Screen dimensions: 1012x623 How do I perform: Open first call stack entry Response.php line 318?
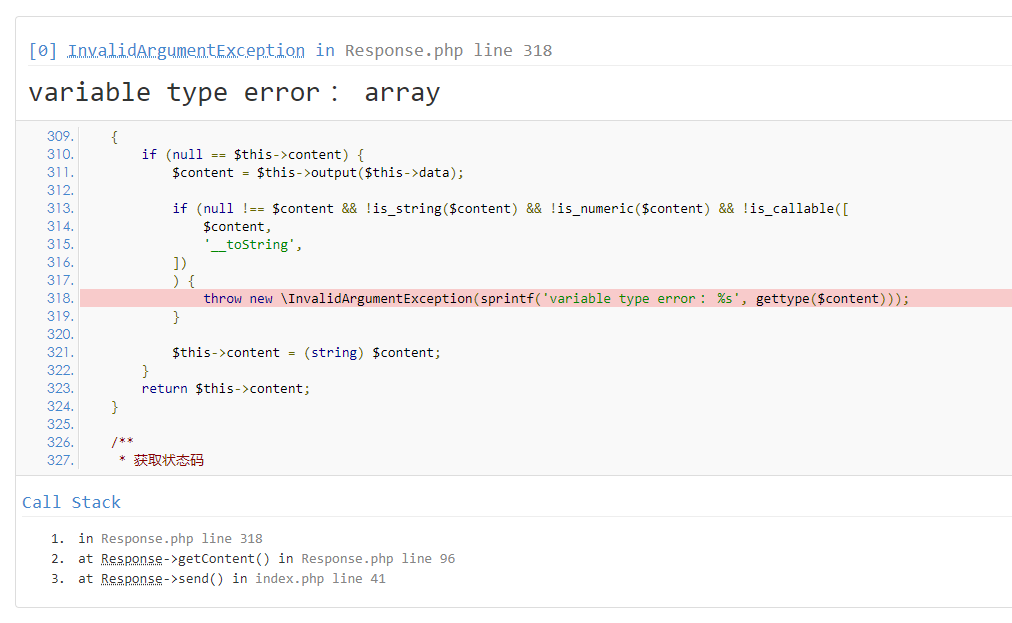pos(181,538)
